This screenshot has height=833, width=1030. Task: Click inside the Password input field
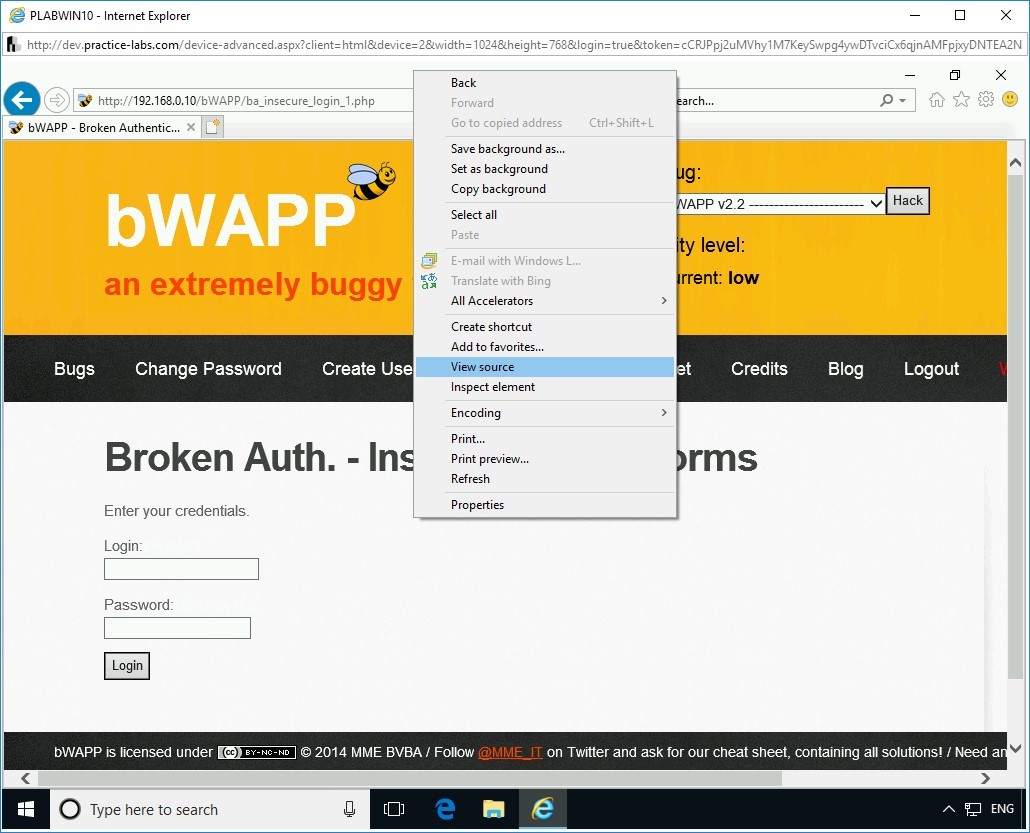point(177,628)
